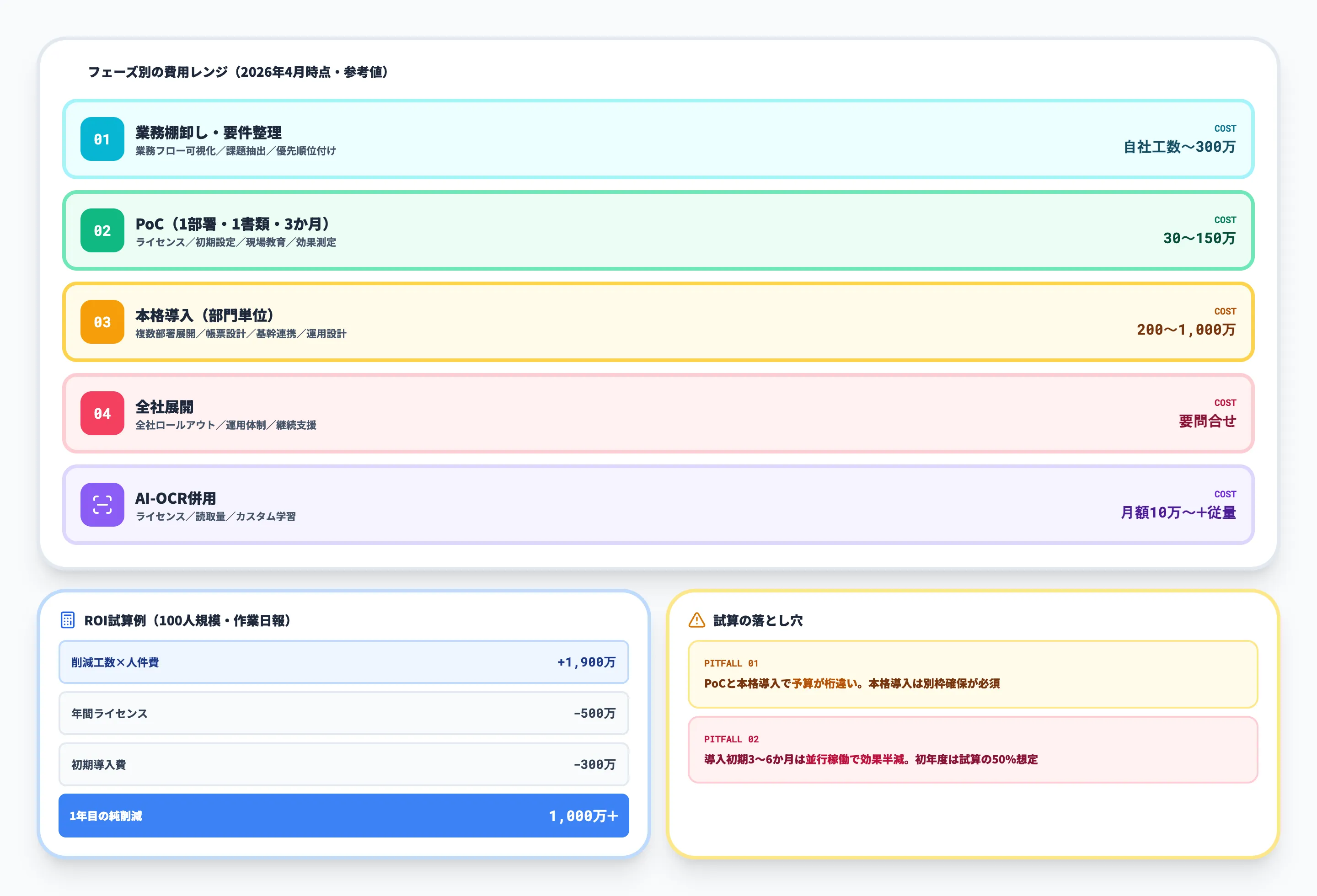The width and height of the screenshot is (1317, 896).
Task: Click the COST label on the PoC card
Action: (1225, 220)
